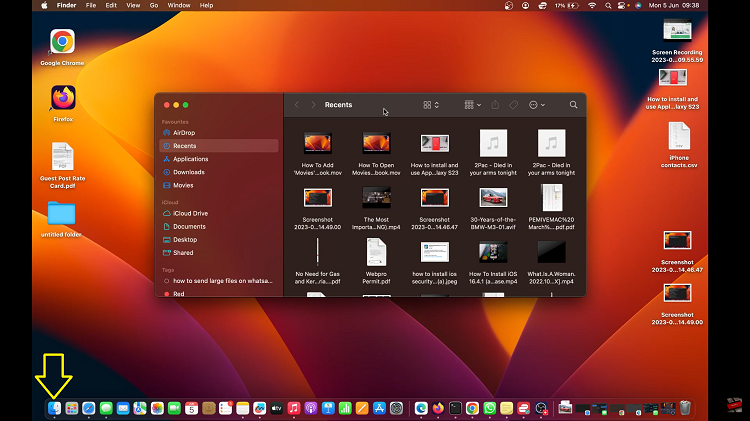This screenshot has width=750, height=421.
Task: Select the Webpro Permit.pdf file
Action: (376, 261)
